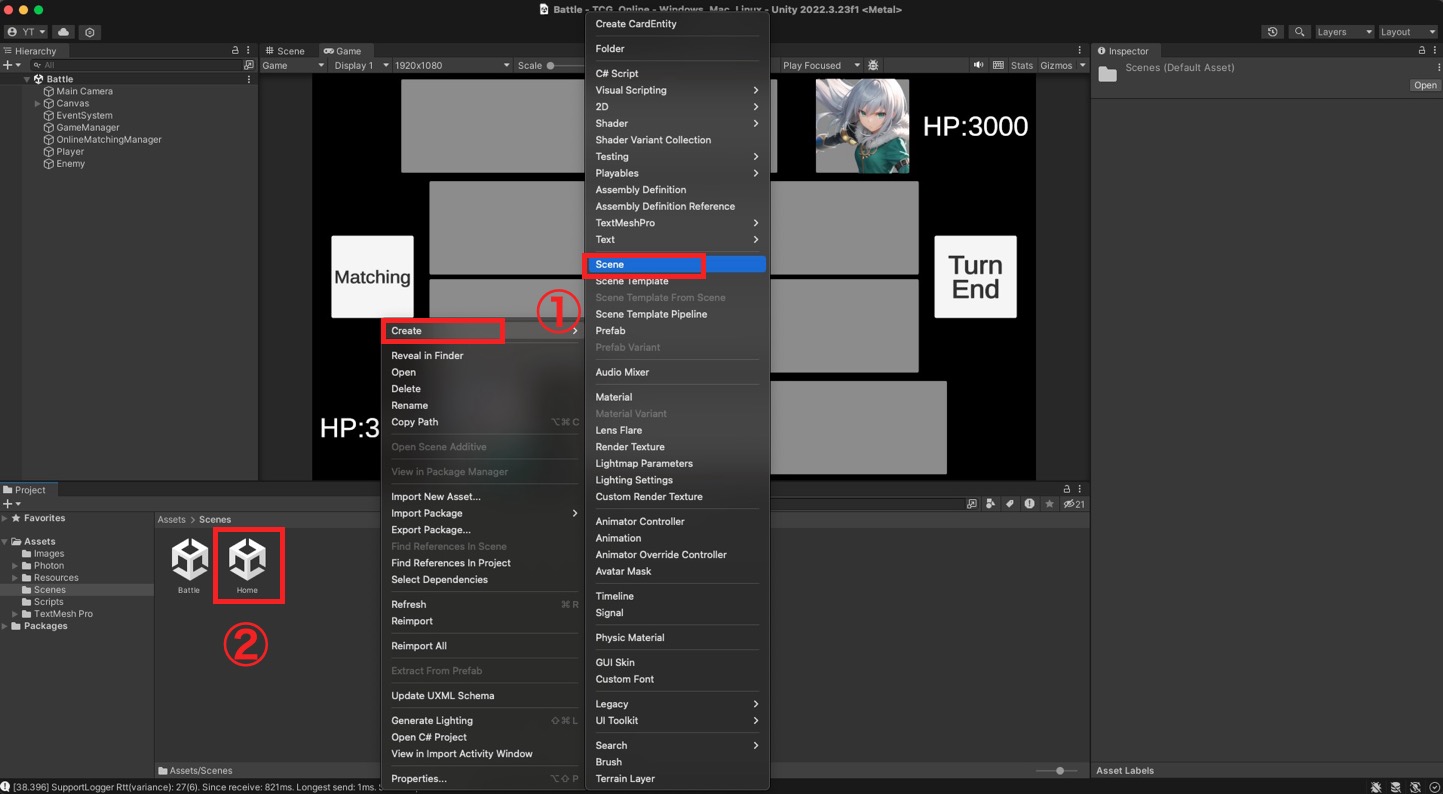
Task: Toggle the Mute Audio speaker in Game view
Action: pos(978,66)
